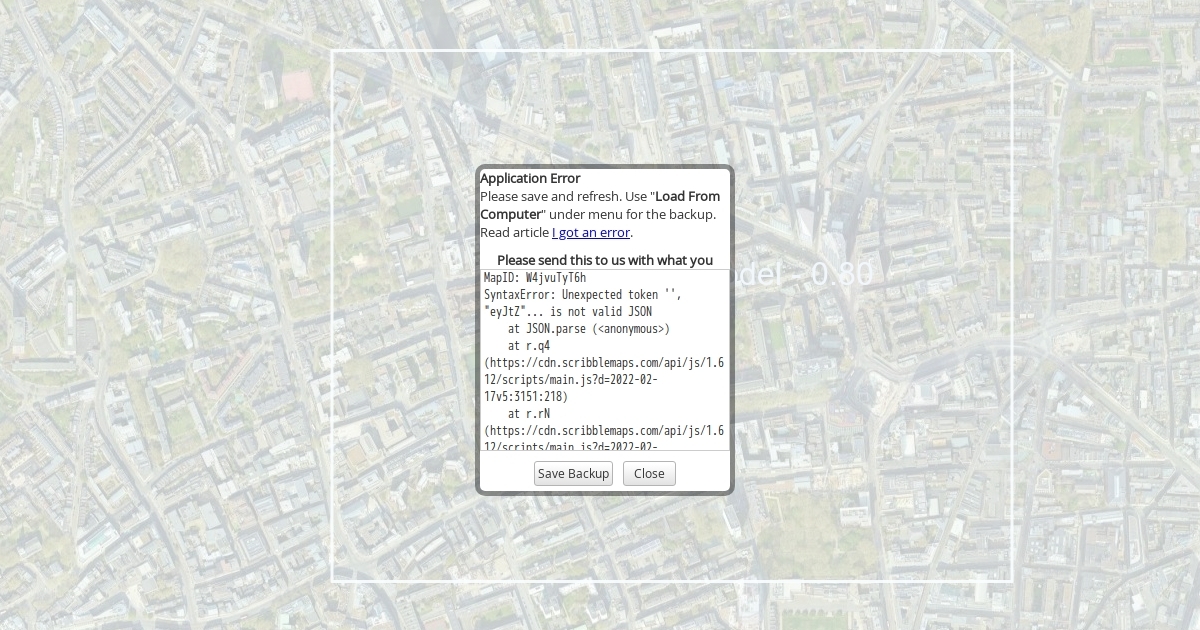Click the top edge of the white map rectangle

(x=672, y=51)
